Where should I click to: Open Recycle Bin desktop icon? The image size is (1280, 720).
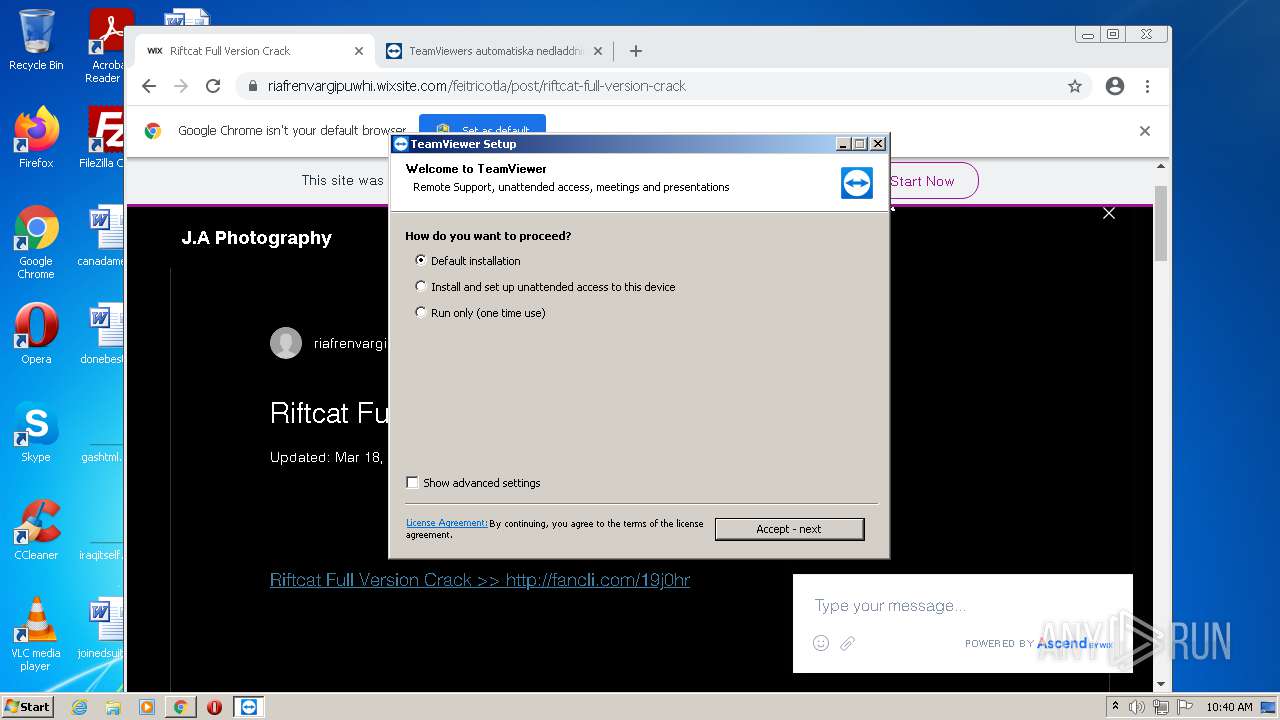click(36, 40)
